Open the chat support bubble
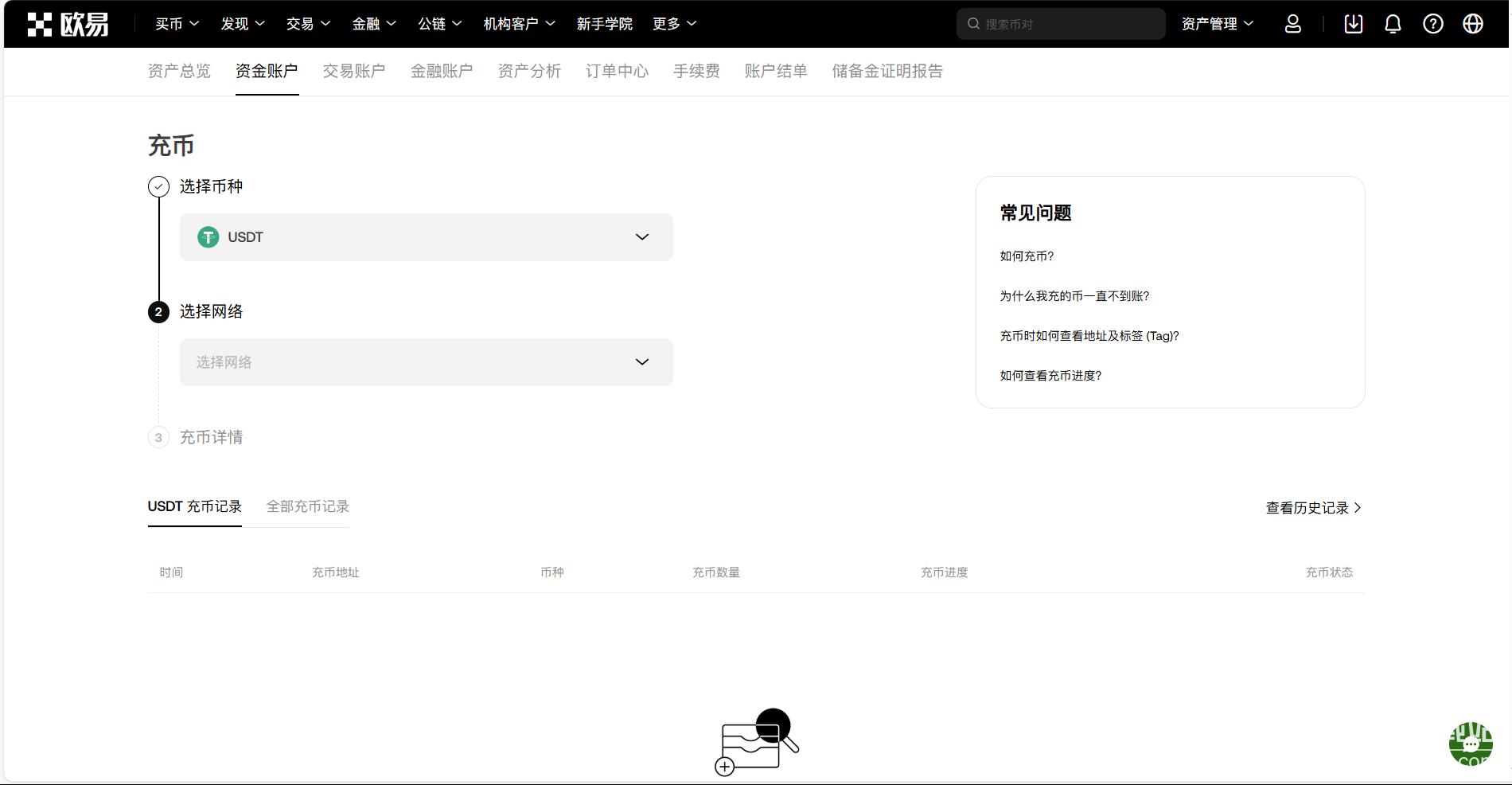Viewport: 1512px width, 785px height. coord(1470,744)
